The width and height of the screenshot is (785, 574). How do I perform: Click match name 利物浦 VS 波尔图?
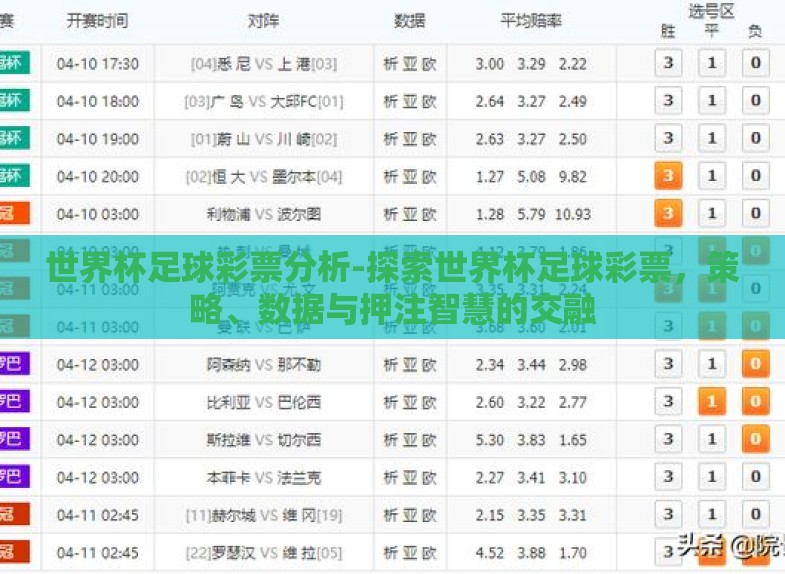[x=264, y=214]
